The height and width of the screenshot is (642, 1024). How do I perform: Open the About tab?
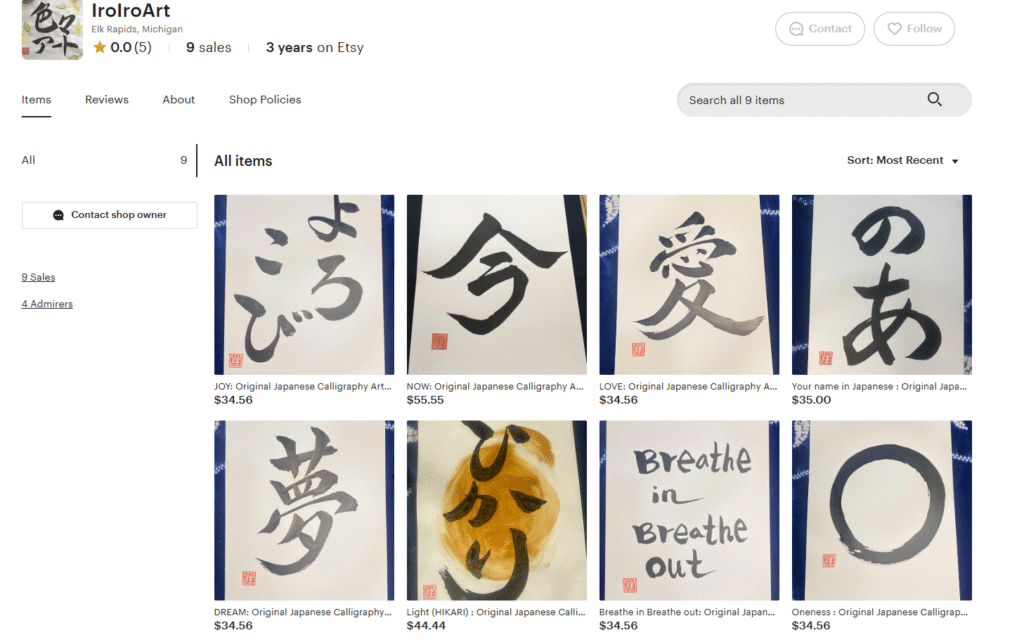pyautogui.click(x=178, y=100)
